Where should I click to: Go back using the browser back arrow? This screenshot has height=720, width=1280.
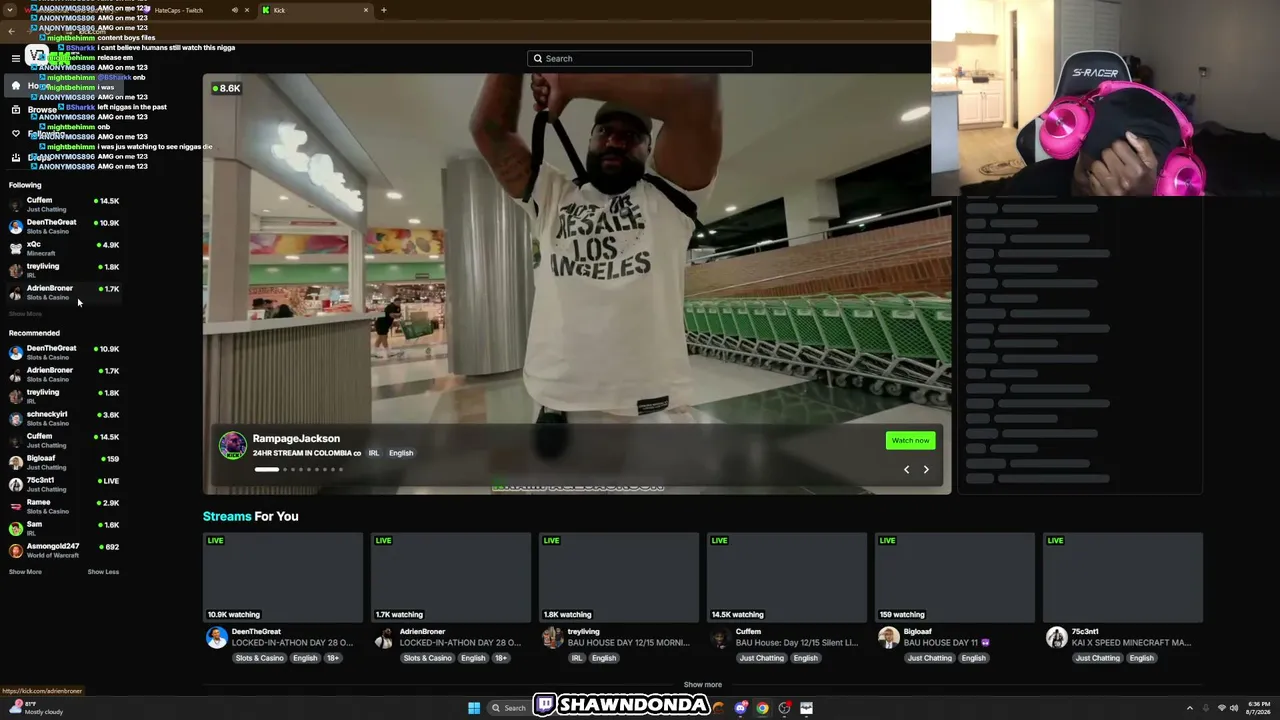(x=11, y=31)
